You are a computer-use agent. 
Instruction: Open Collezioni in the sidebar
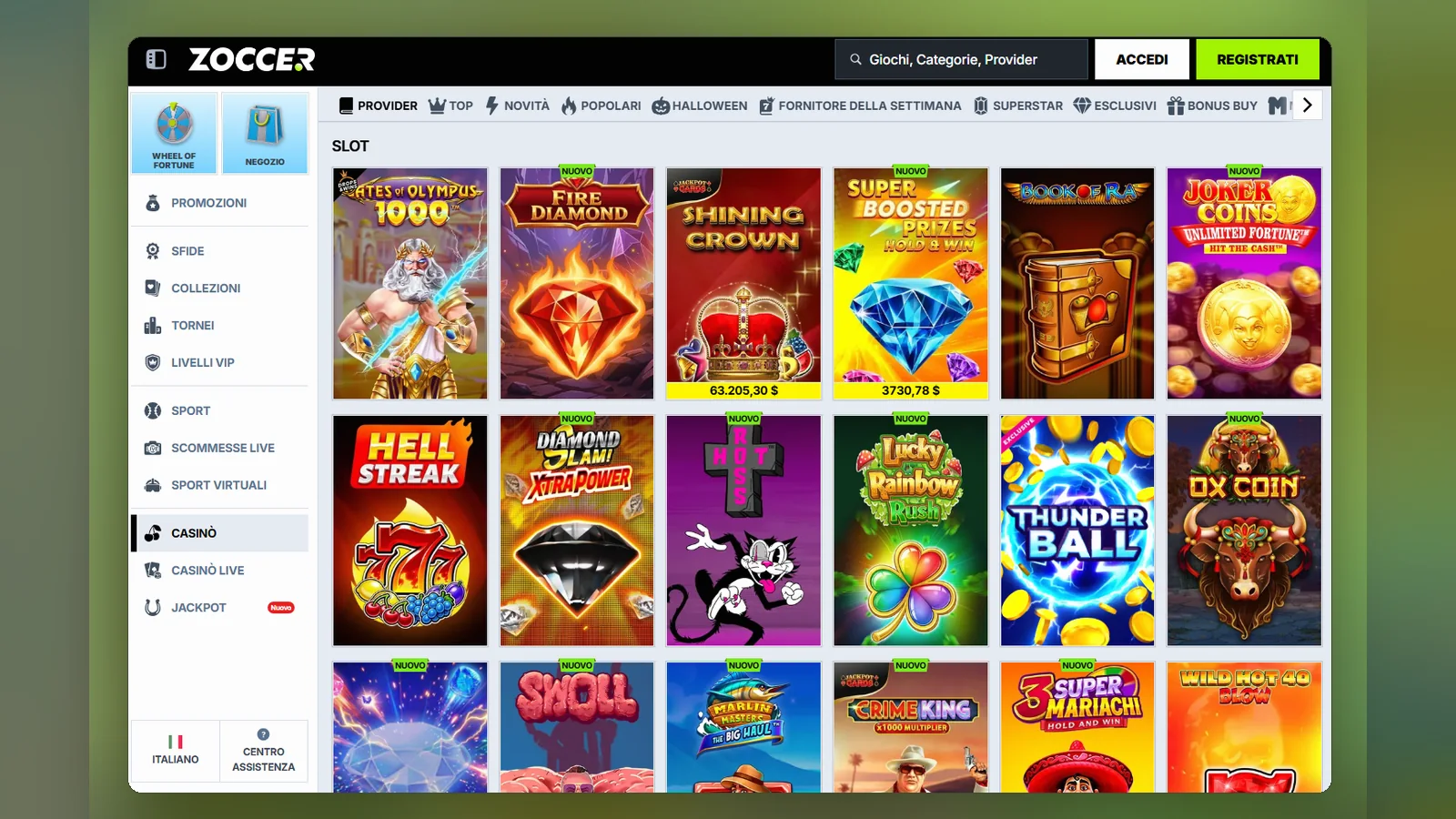pyautogui.click(x=219, y=288)
